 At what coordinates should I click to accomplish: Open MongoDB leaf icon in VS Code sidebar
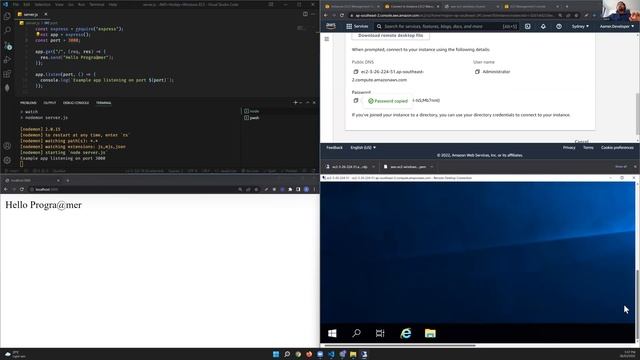(x=7, y=88)
